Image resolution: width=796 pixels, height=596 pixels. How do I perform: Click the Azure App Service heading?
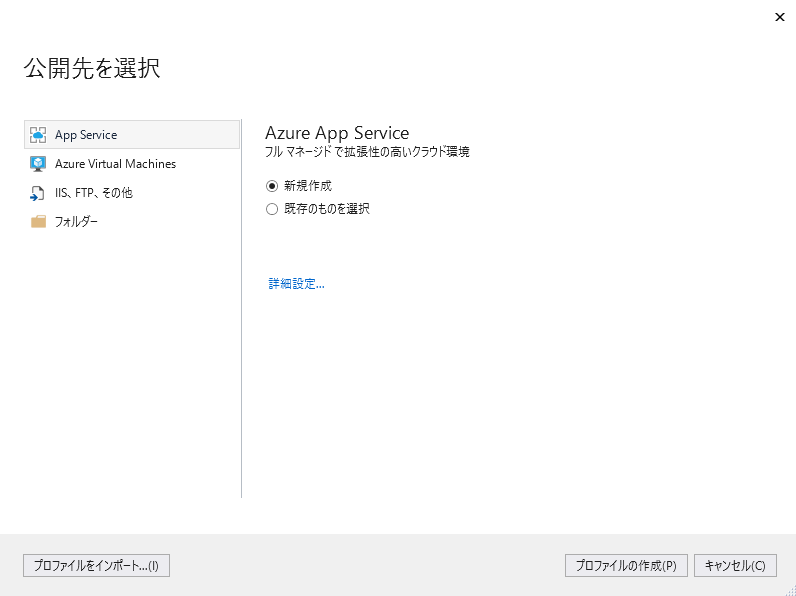pyautogui.click(x=337, y=133)
